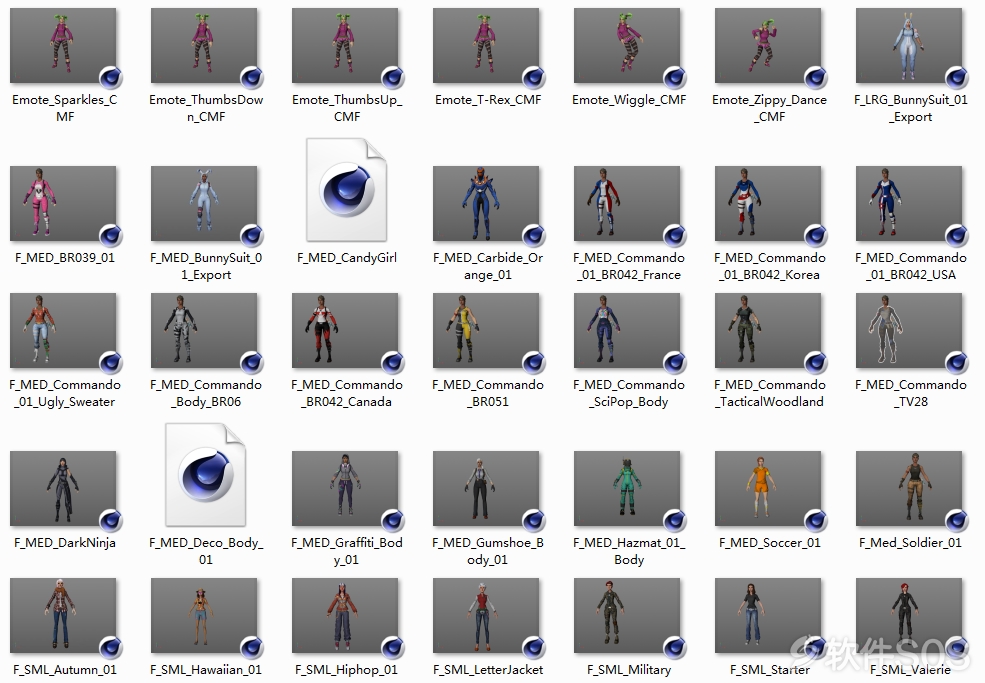Select the F_MED_Gumshoe_Body_01 thumbnail
985x683 pixels.
(486, 488)
